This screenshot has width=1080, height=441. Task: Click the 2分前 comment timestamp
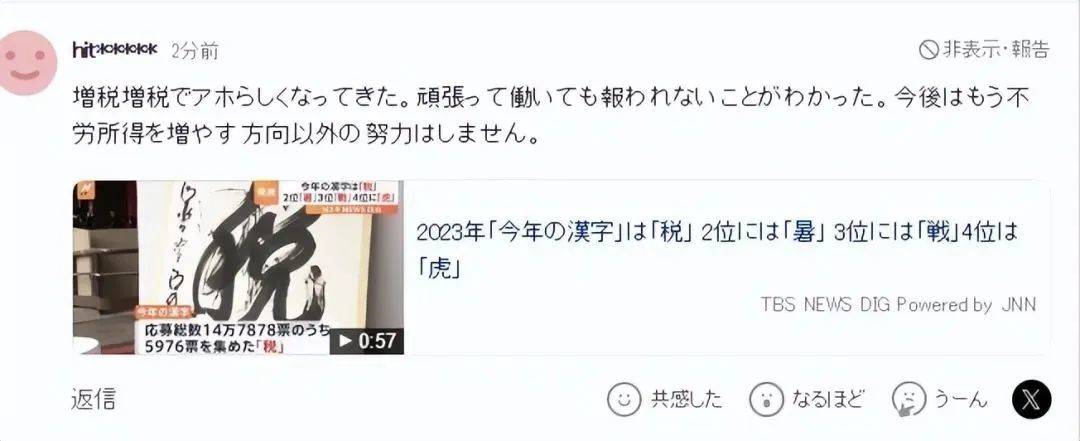(x=195, y=50)
